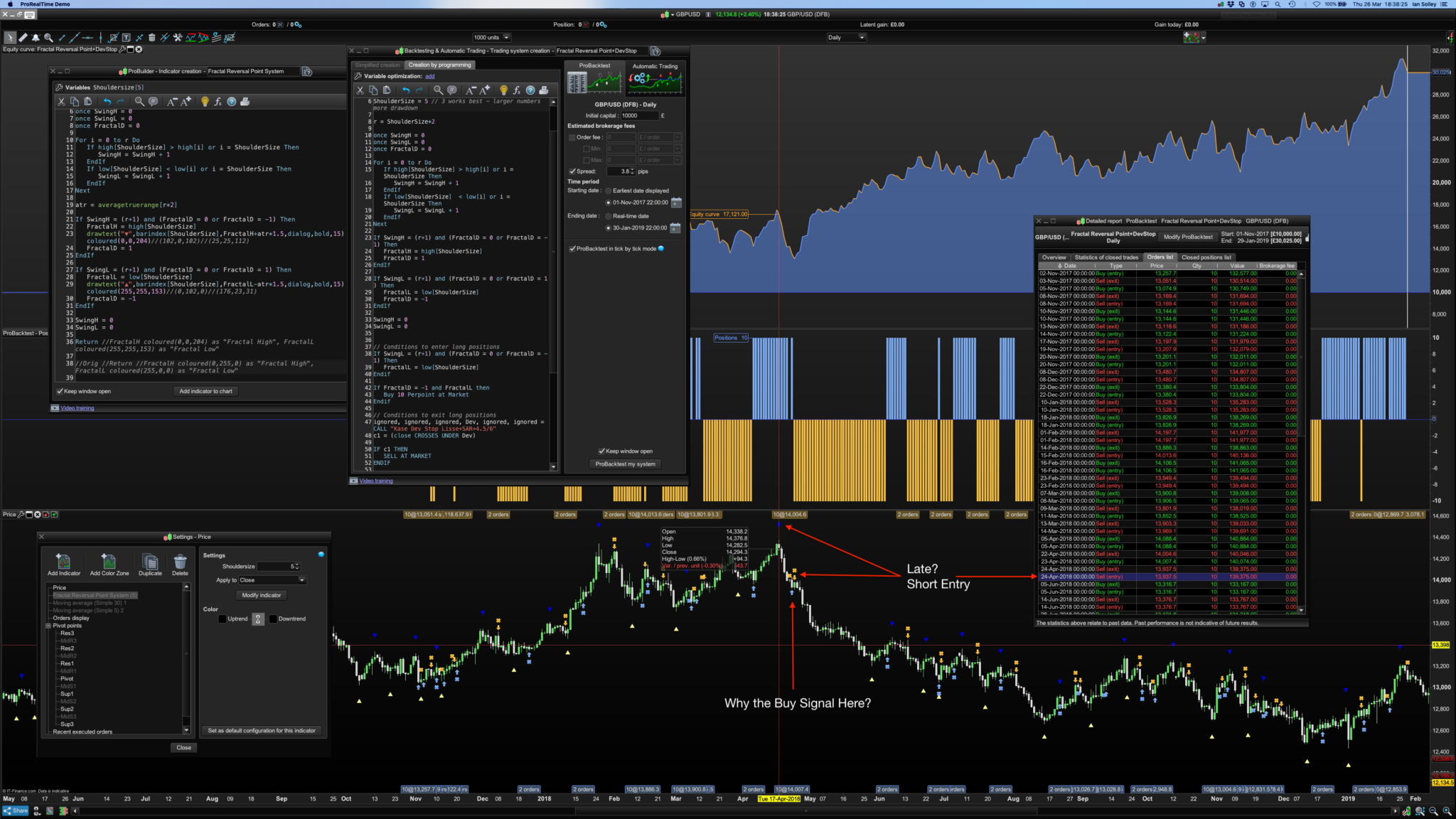Toggle the Spread checkbox
The width and height of the screenshot is (1456, 819).
point(572,171)
